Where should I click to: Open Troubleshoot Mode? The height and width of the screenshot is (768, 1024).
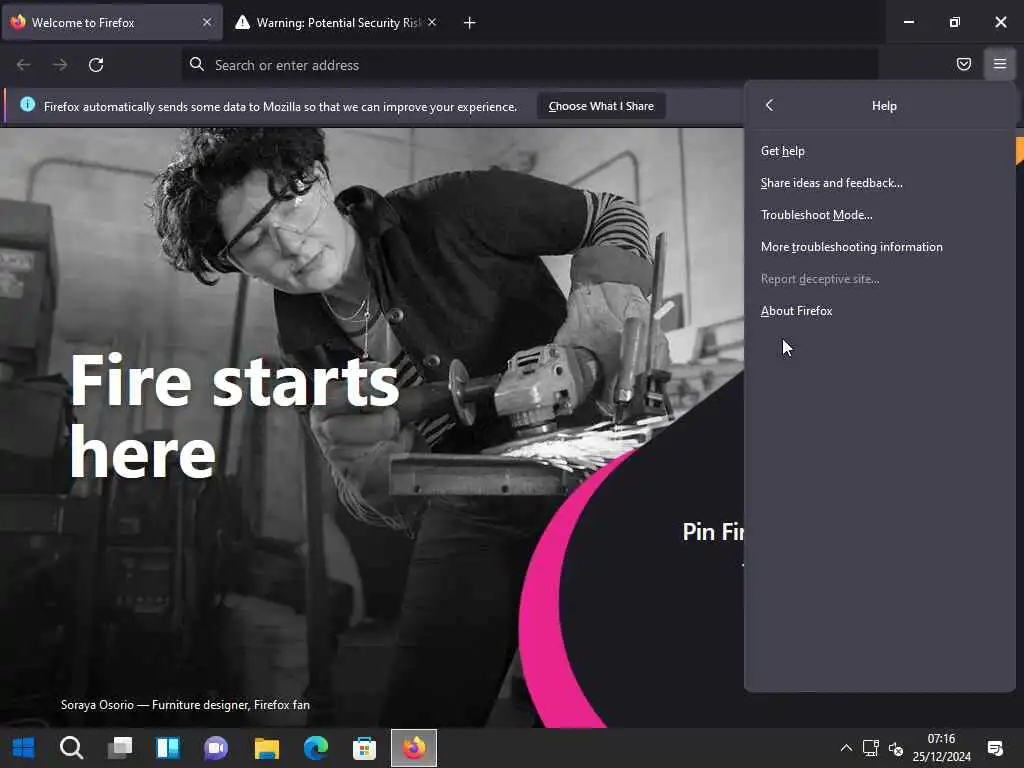879,215
